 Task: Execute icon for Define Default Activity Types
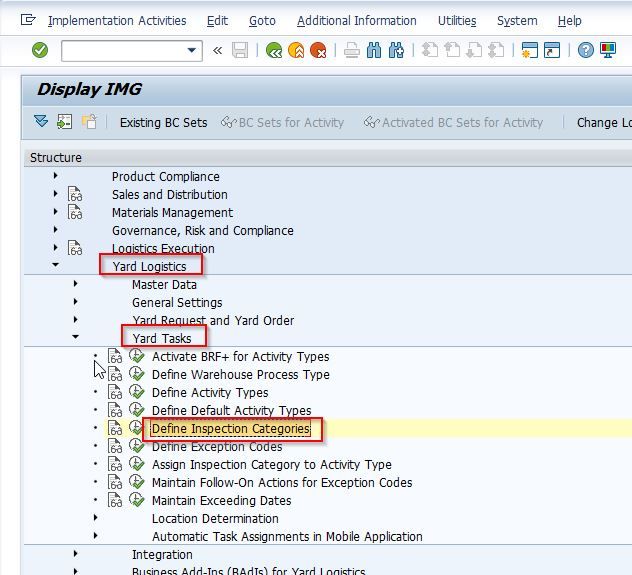coord(137,410)
